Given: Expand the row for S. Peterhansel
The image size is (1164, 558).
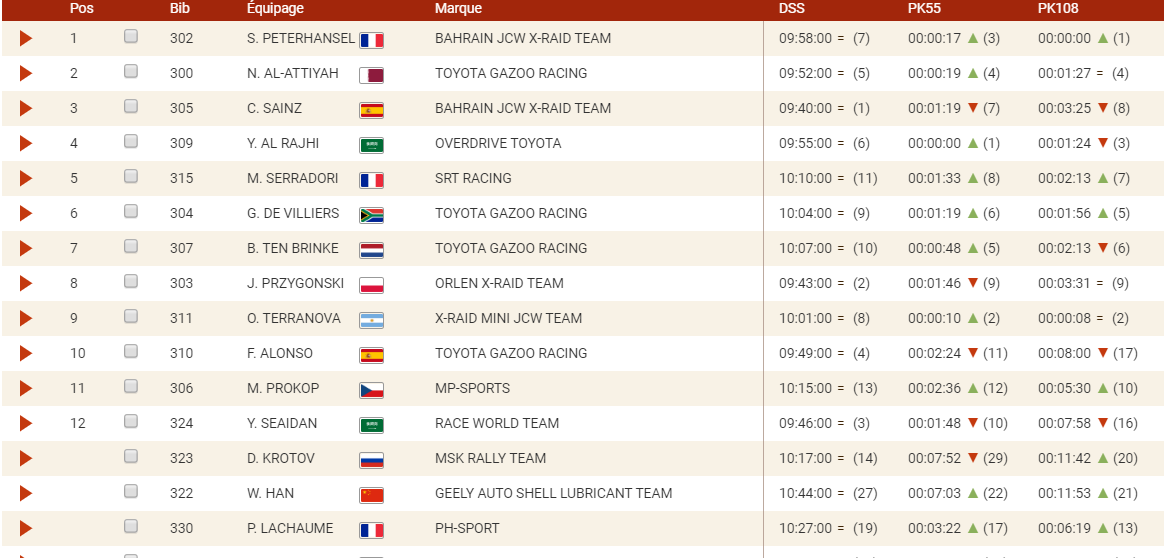Looking at the screenshot, I should [x=26, y=39].
